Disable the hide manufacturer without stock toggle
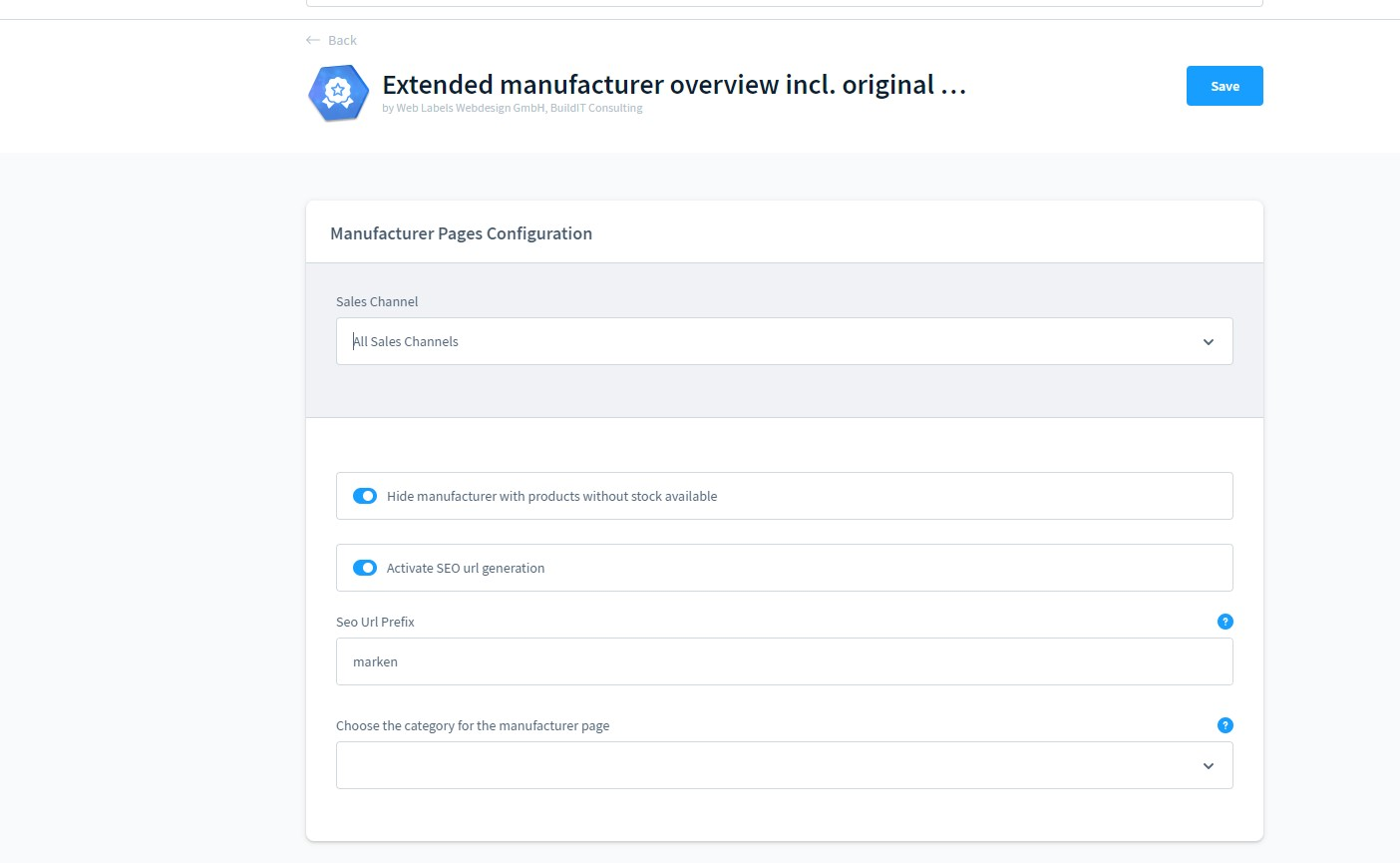This screenshot has width=1400, height=863. 365,496
